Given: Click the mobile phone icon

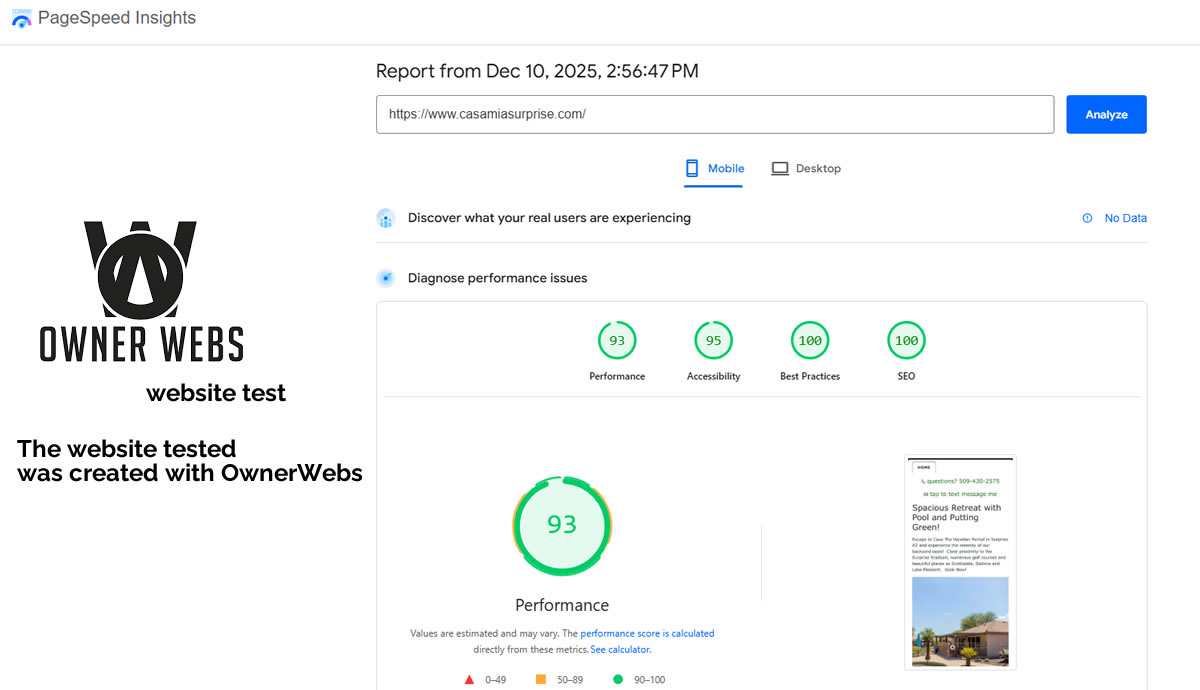Looking at the screenshot, I should point(692,169).
